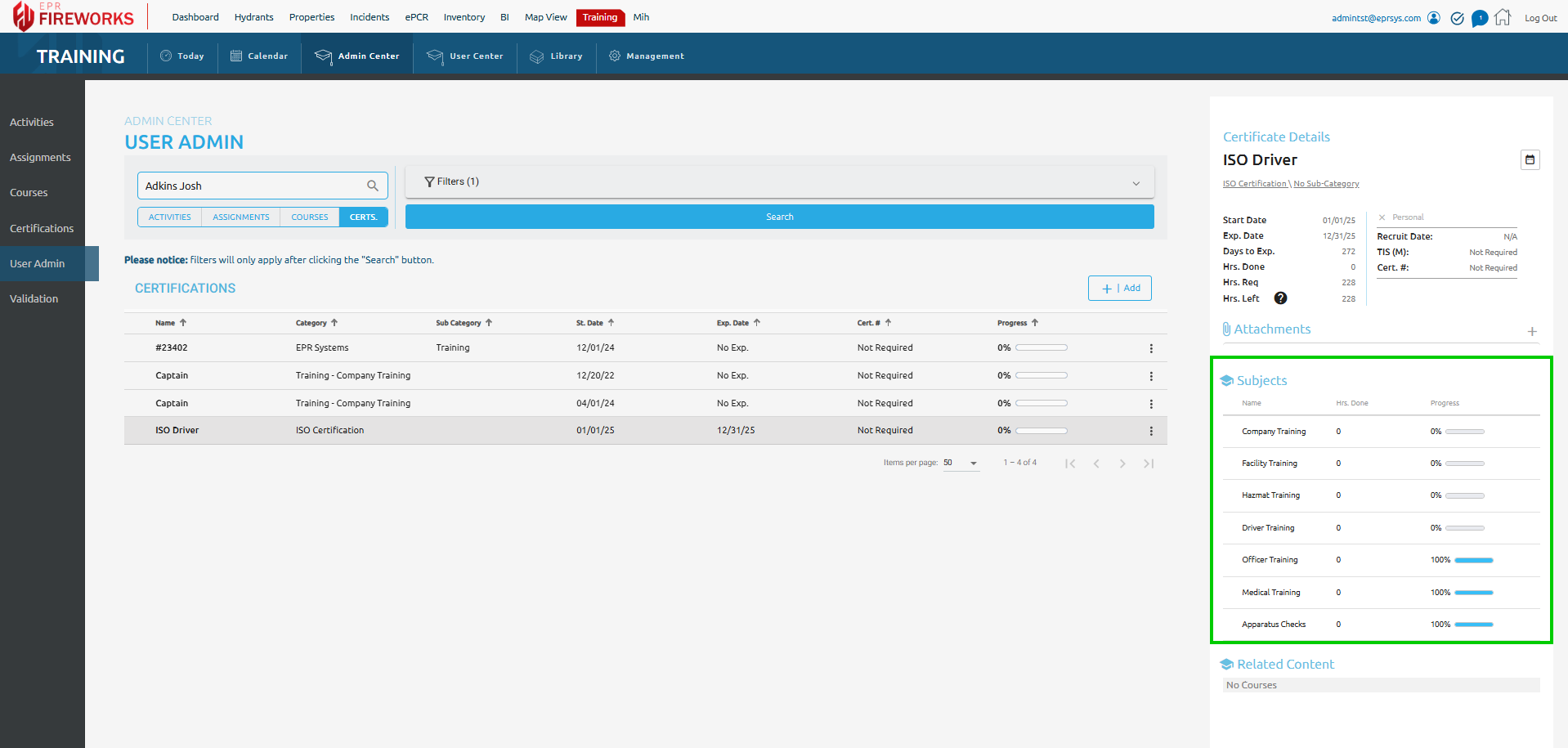Add an attachment with the plus icon
The height and width of the screenshot is (748, 1568).
(1531, 331)
